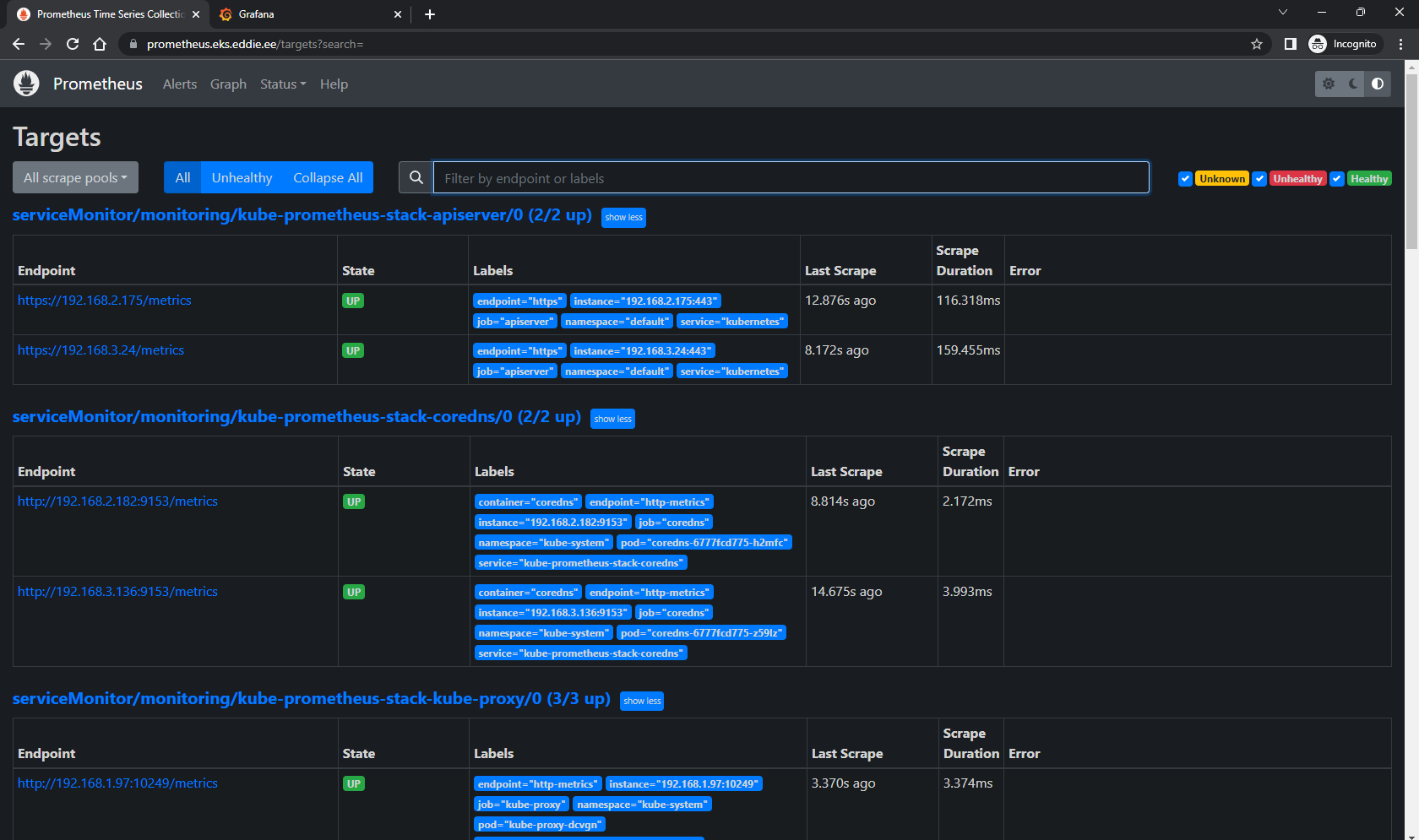Open All scrape pools dropdown
The image size is (1419, 840).
(x=75, y=178)
